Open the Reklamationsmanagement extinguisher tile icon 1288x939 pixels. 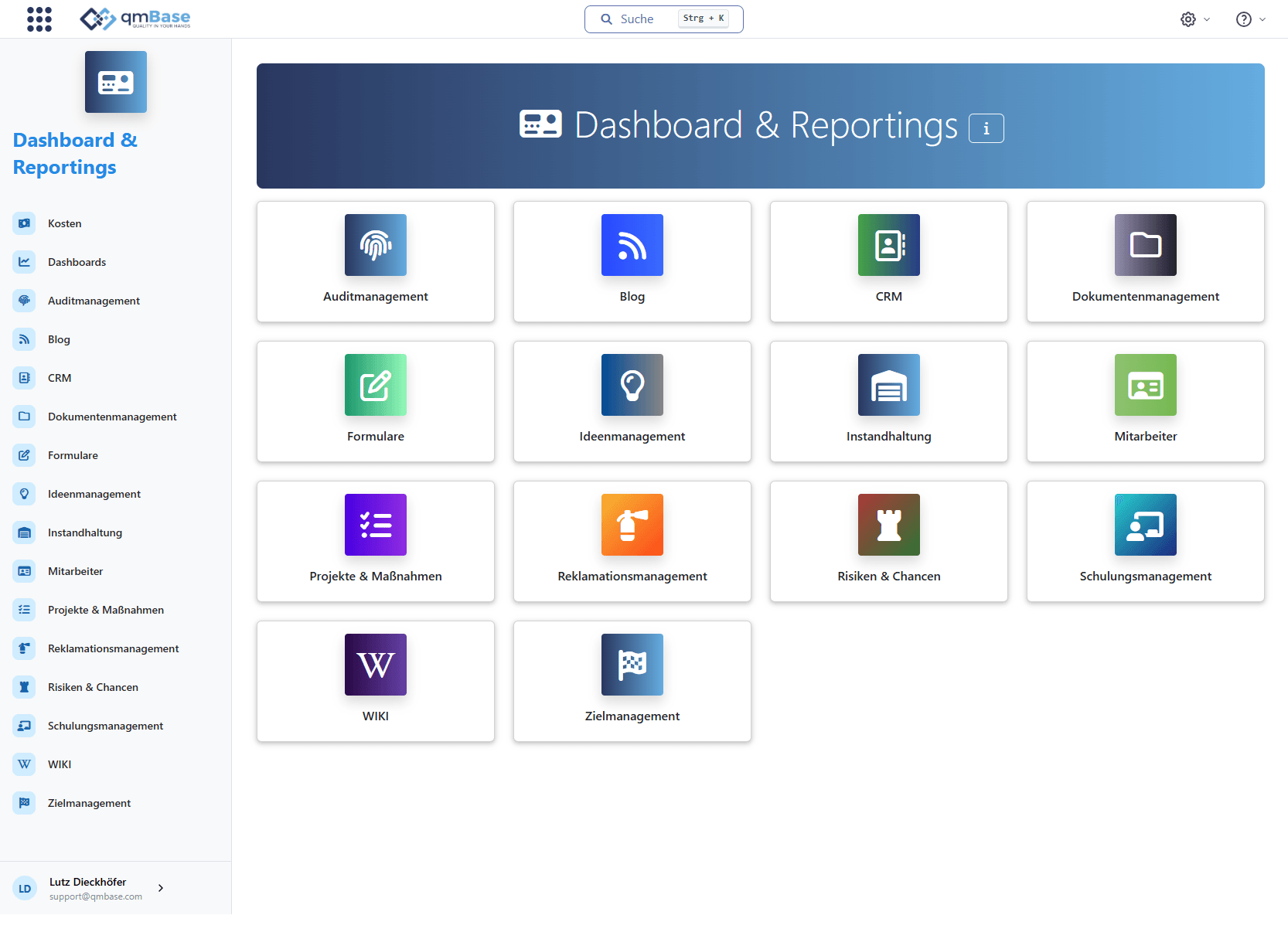(x=632, y=525)
